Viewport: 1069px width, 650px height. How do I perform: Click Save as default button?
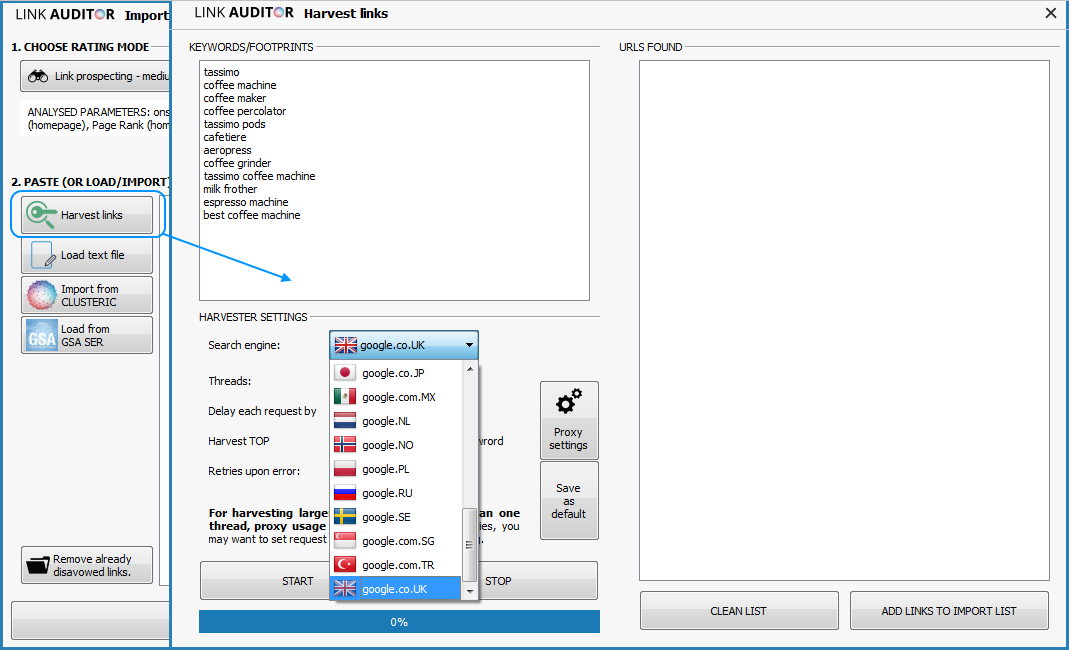point(569,501)
